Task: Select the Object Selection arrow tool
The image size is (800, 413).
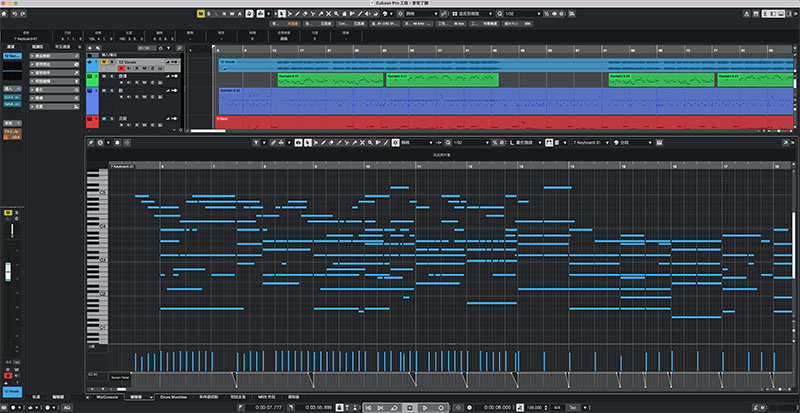Action: tap(282, 14)
